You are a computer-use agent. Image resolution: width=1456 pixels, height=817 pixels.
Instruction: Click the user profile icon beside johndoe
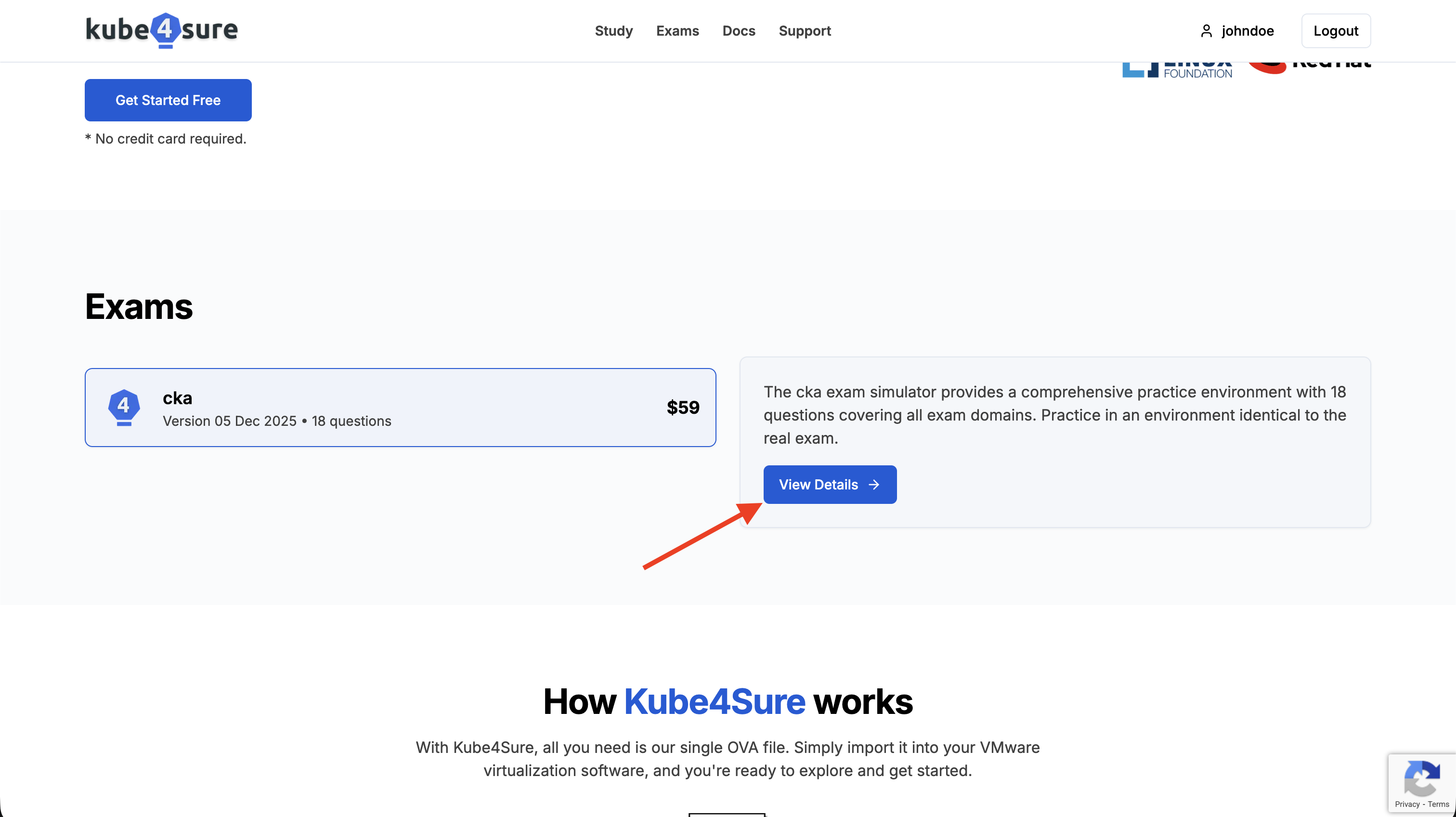point(1206,31)
